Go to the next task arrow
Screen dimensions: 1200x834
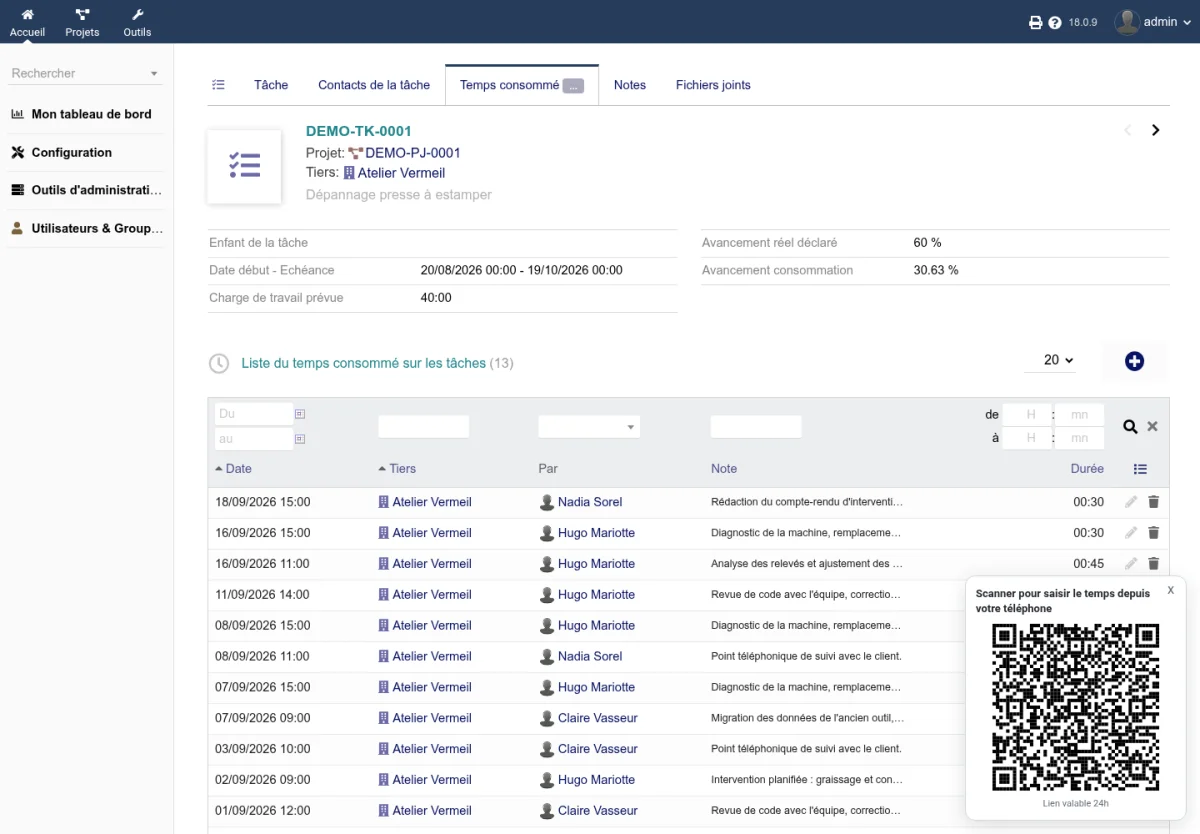point(1156,130)
